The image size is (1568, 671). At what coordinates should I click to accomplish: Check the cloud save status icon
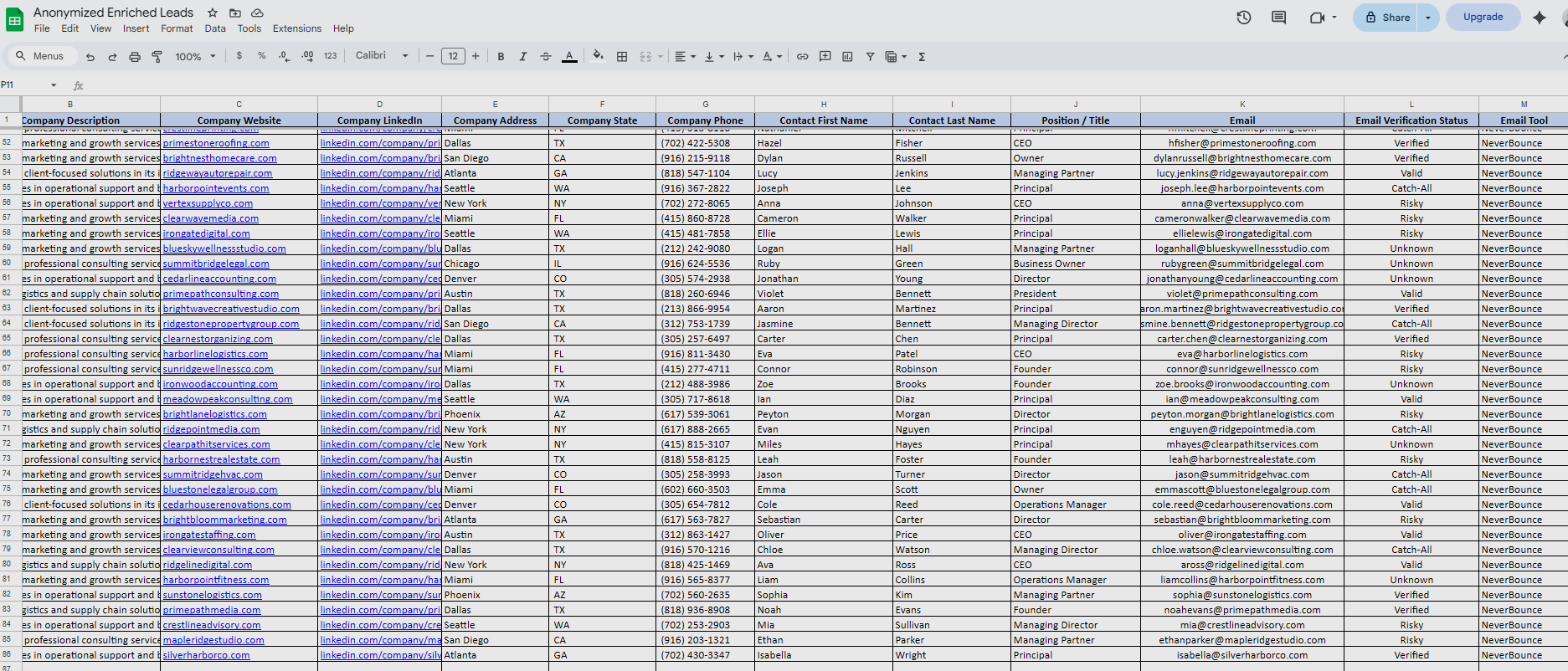click(258, 13)
